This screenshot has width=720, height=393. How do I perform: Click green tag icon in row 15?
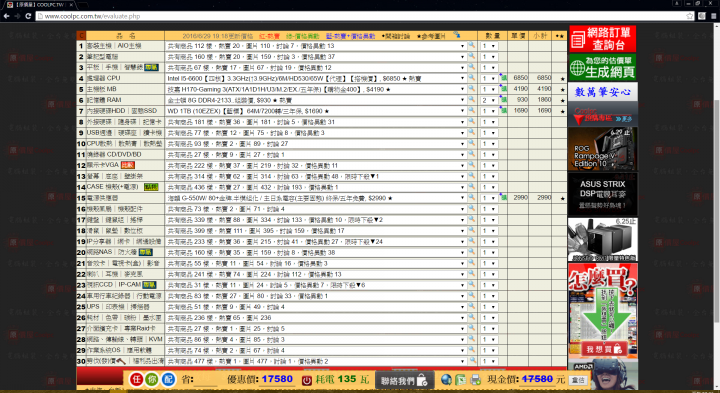click(x=503, y=198)
